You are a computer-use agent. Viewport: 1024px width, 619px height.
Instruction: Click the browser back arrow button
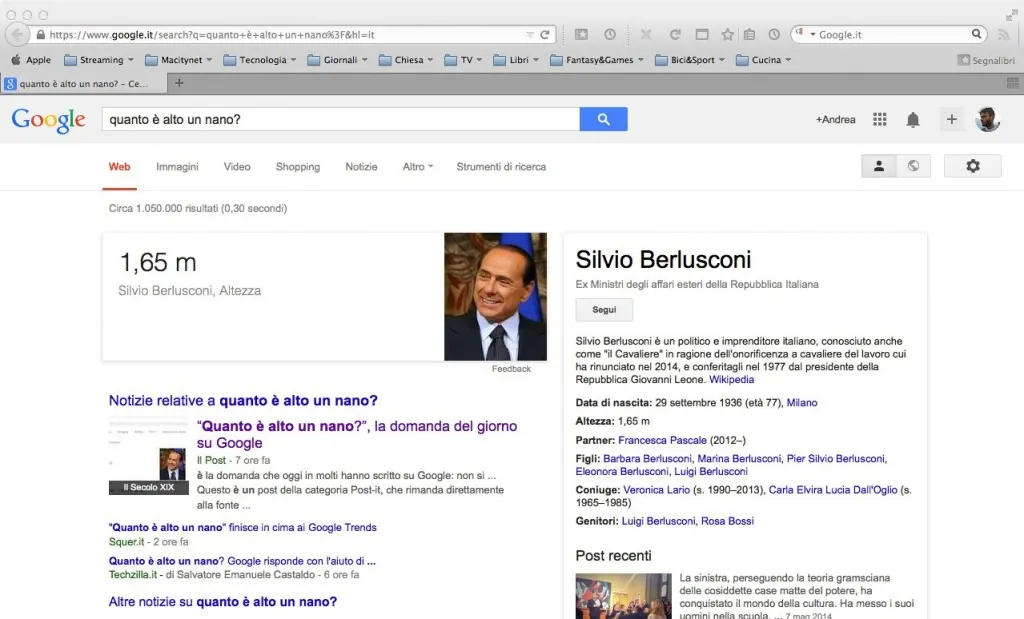coord(17,34)
